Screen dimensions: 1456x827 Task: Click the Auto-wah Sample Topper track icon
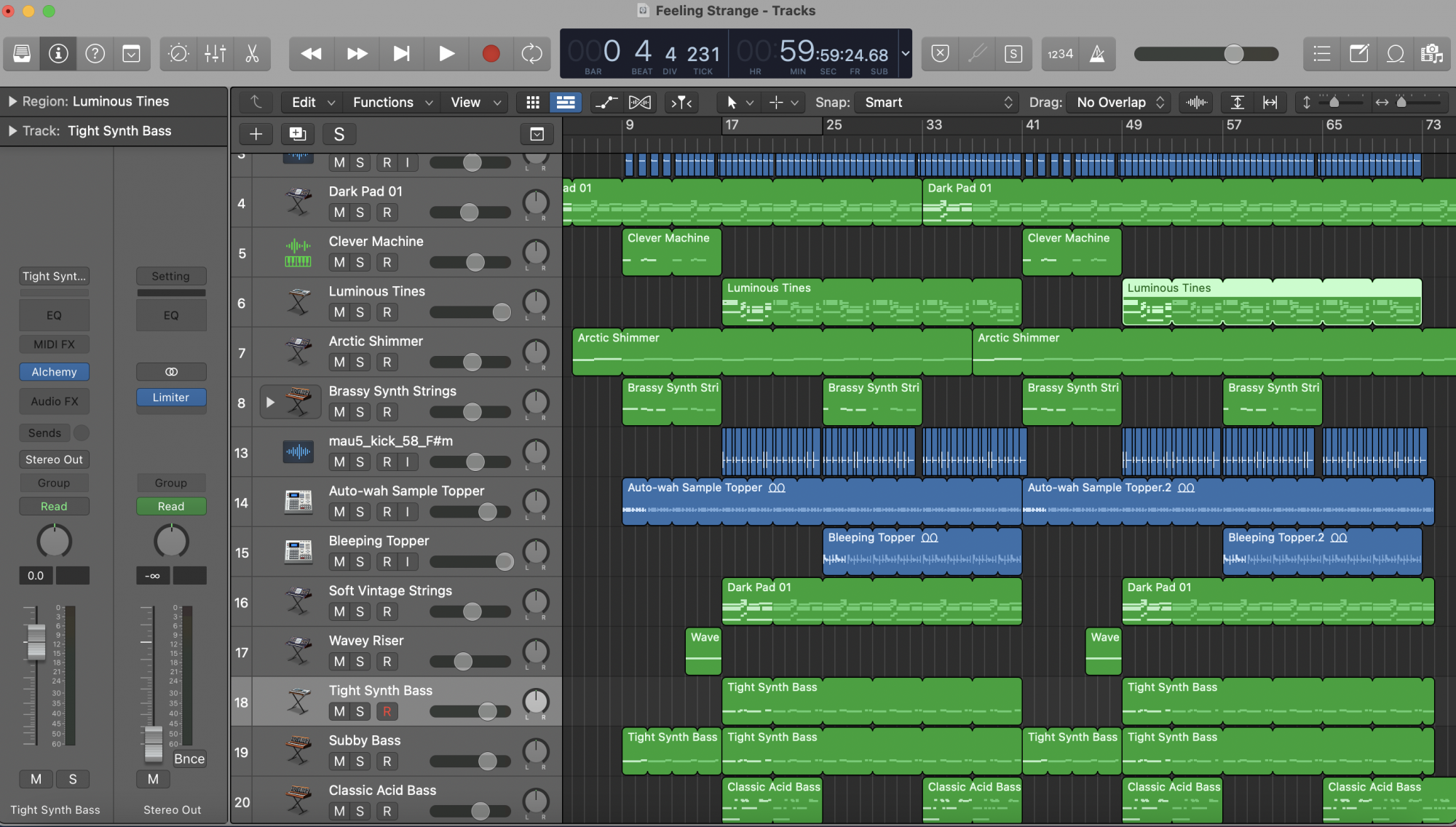pos(298,501)
